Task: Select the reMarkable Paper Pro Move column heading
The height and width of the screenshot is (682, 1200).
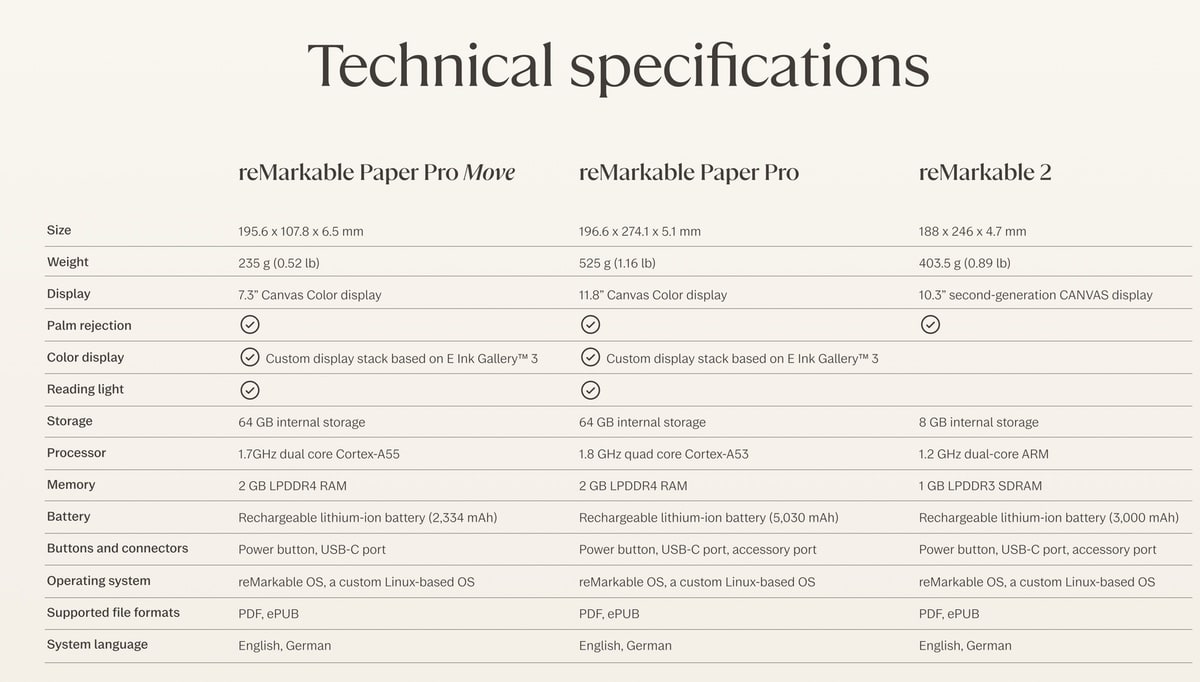Action: click(x=376, y=172)
